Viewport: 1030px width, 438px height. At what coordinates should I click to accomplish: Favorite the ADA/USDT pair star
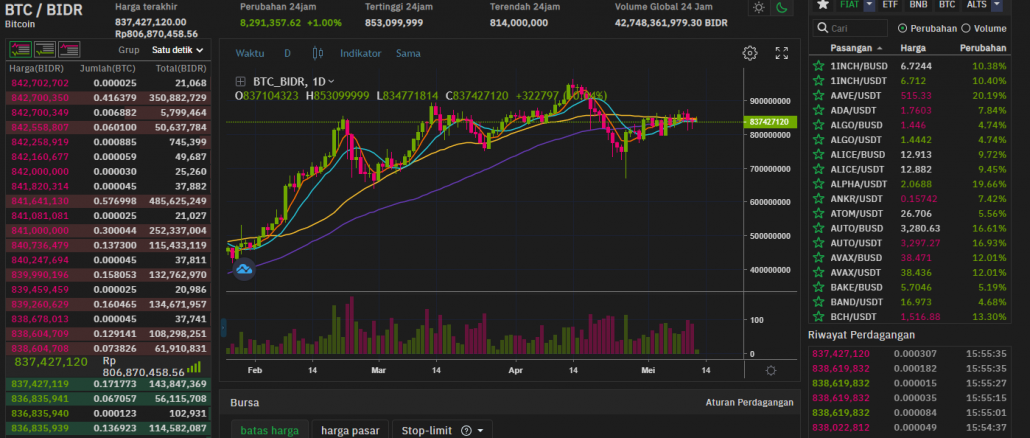pyautogui.click(x=818, y=110)
